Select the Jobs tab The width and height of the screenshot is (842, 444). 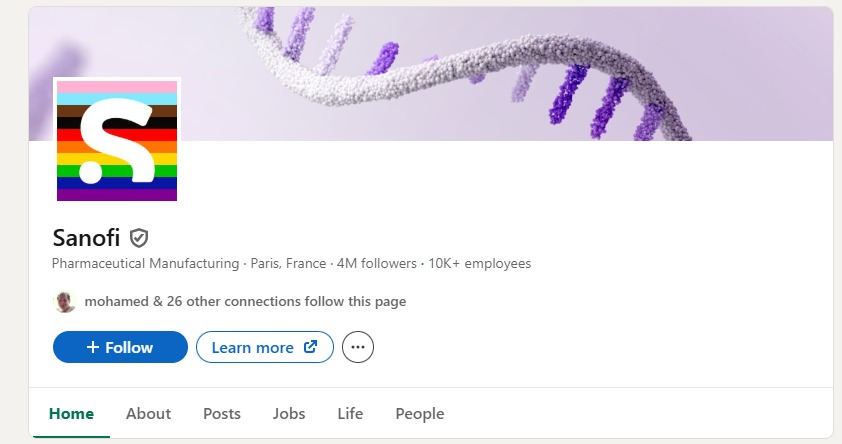[289, 413]
